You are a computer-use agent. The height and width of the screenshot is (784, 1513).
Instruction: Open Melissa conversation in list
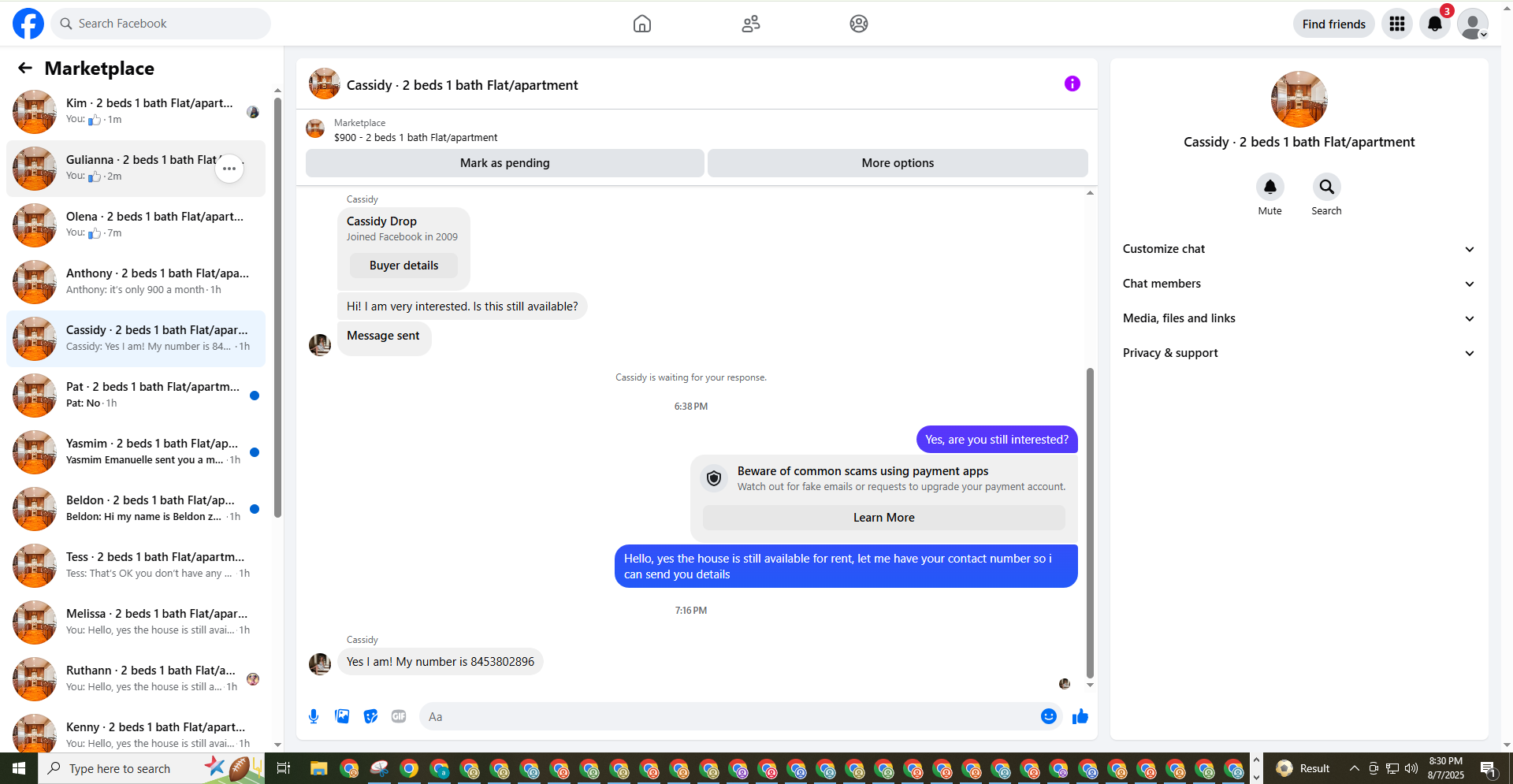136,622
